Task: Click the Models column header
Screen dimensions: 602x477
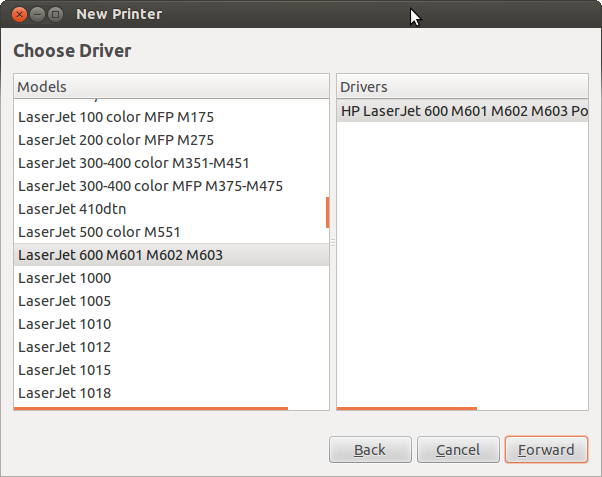Action: (171, 87)
